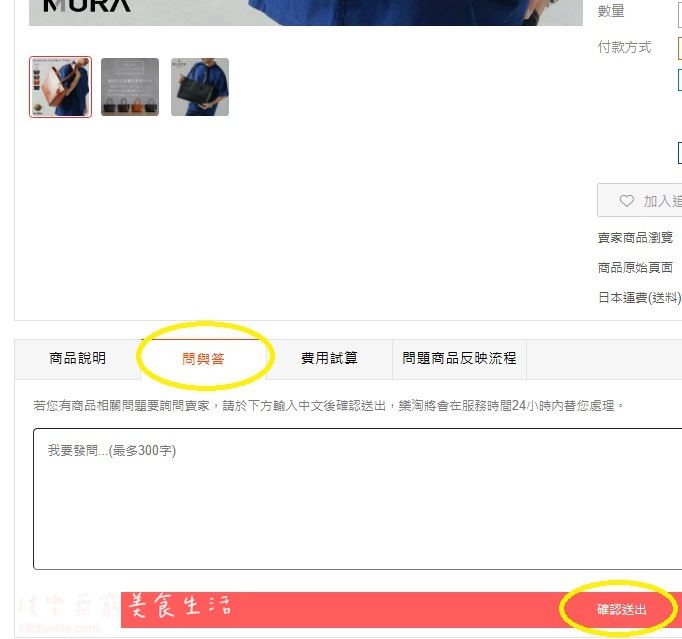Click the kikifunlife.com watermark logo

59,629
